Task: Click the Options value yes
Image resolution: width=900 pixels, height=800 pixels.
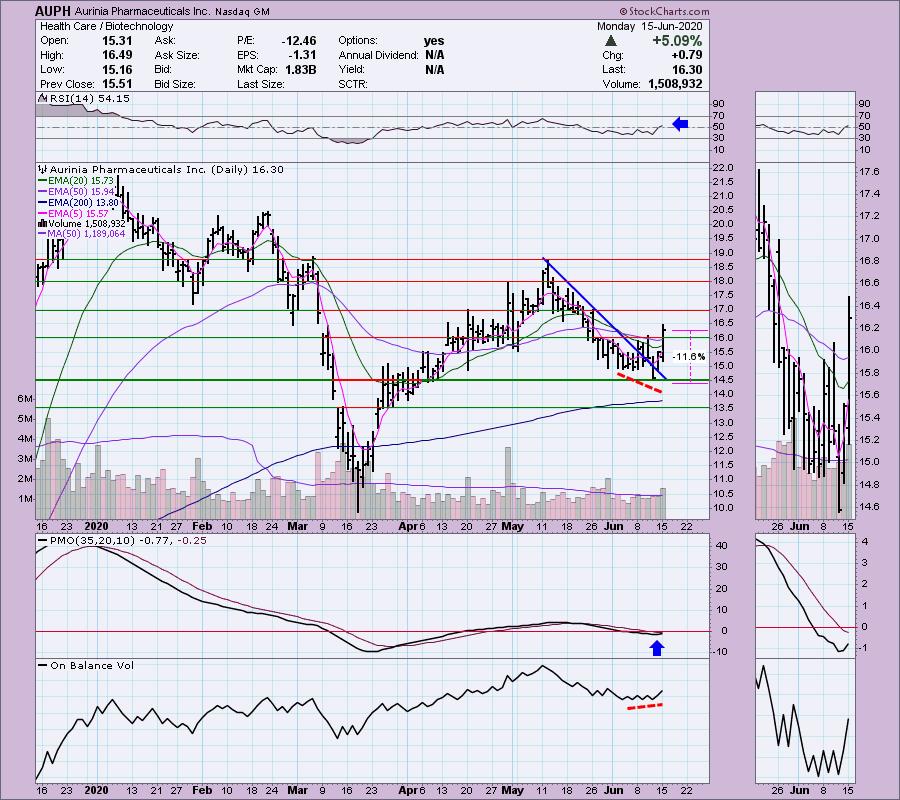Action: point(433,41)
